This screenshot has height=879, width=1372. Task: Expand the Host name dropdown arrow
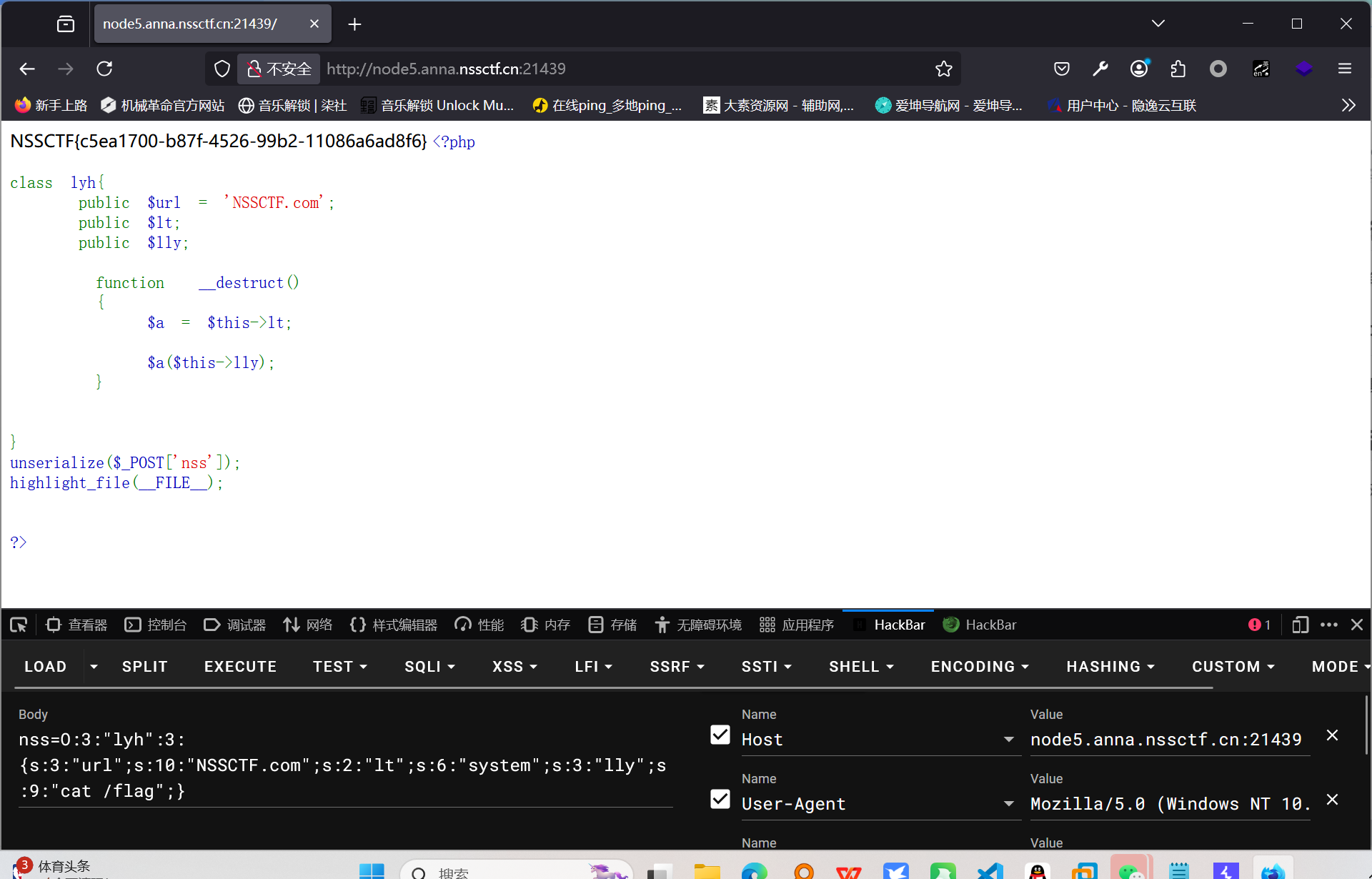1009,740
